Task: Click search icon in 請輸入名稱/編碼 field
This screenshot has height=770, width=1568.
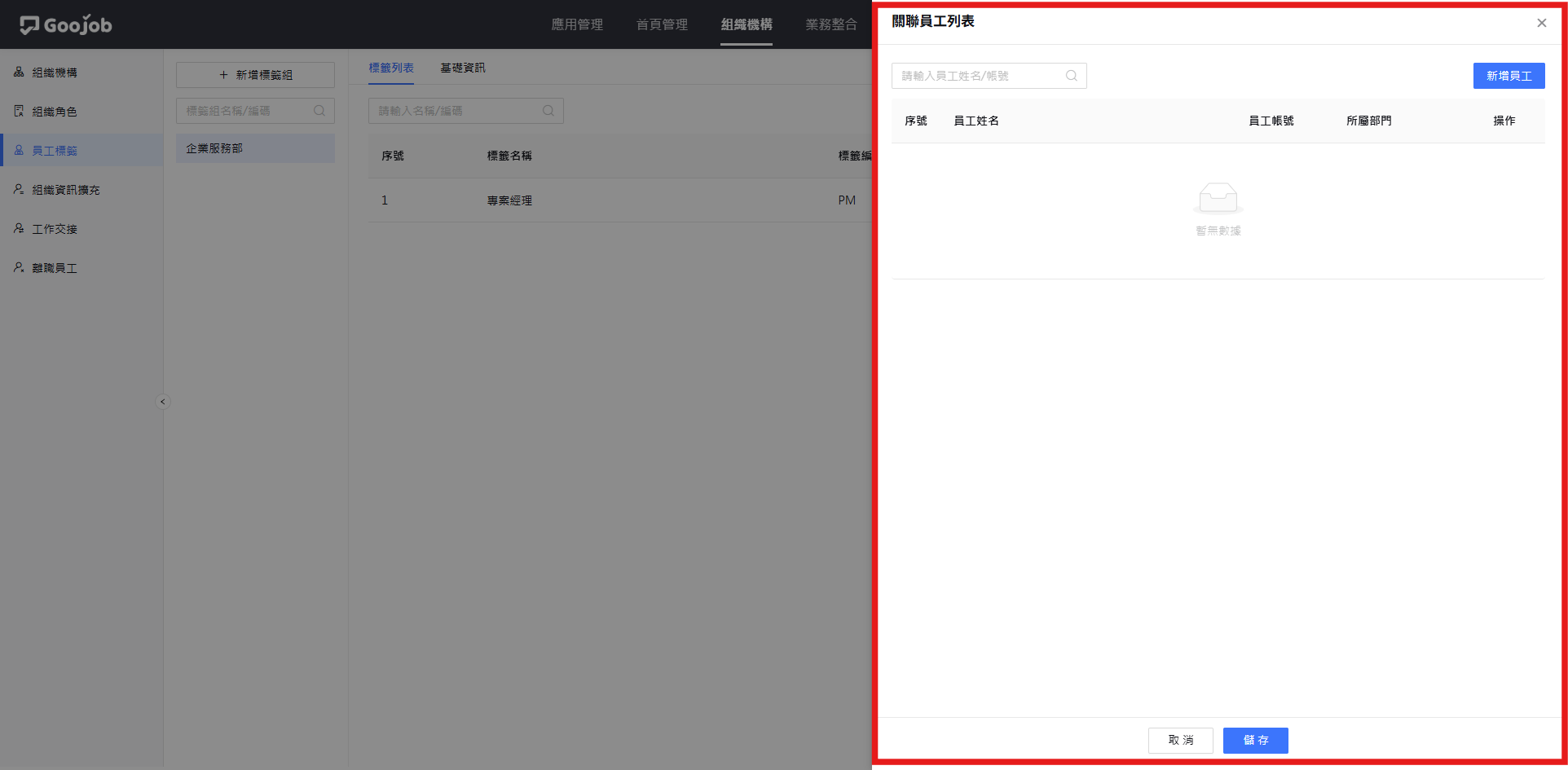Action: coord(548,111)
